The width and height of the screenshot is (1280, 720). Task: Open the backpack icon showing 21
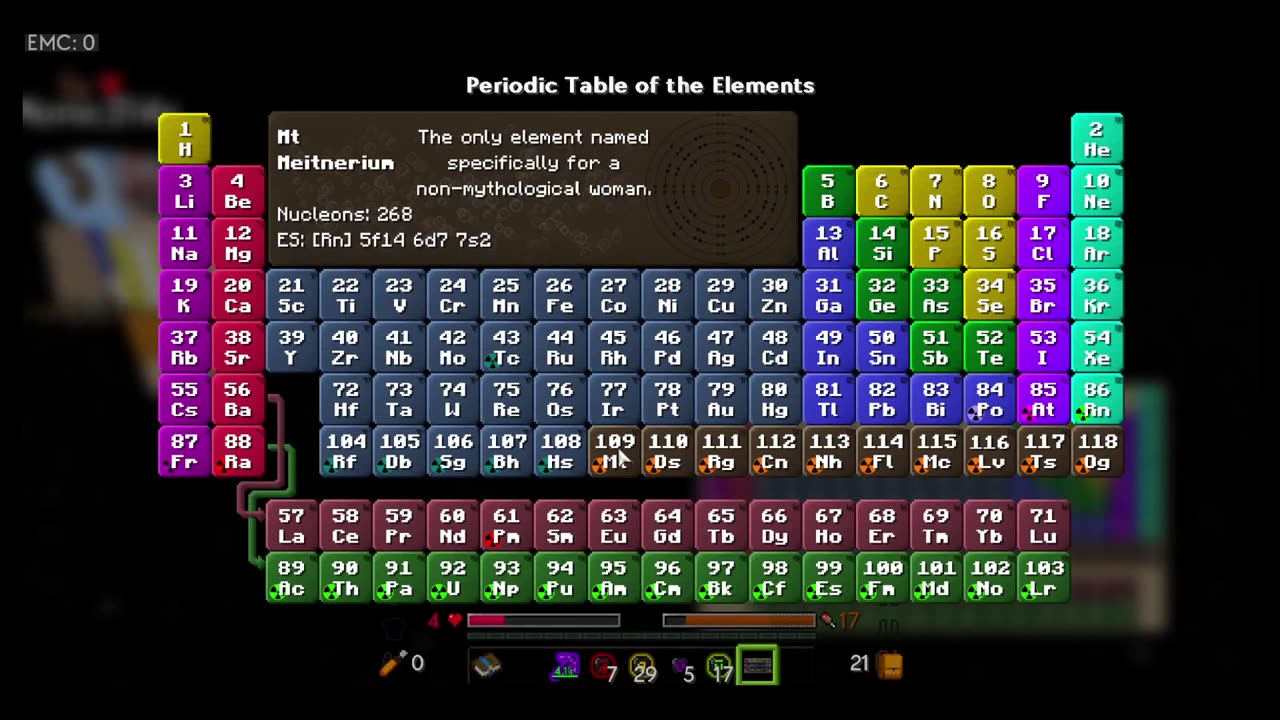[890, 664]
